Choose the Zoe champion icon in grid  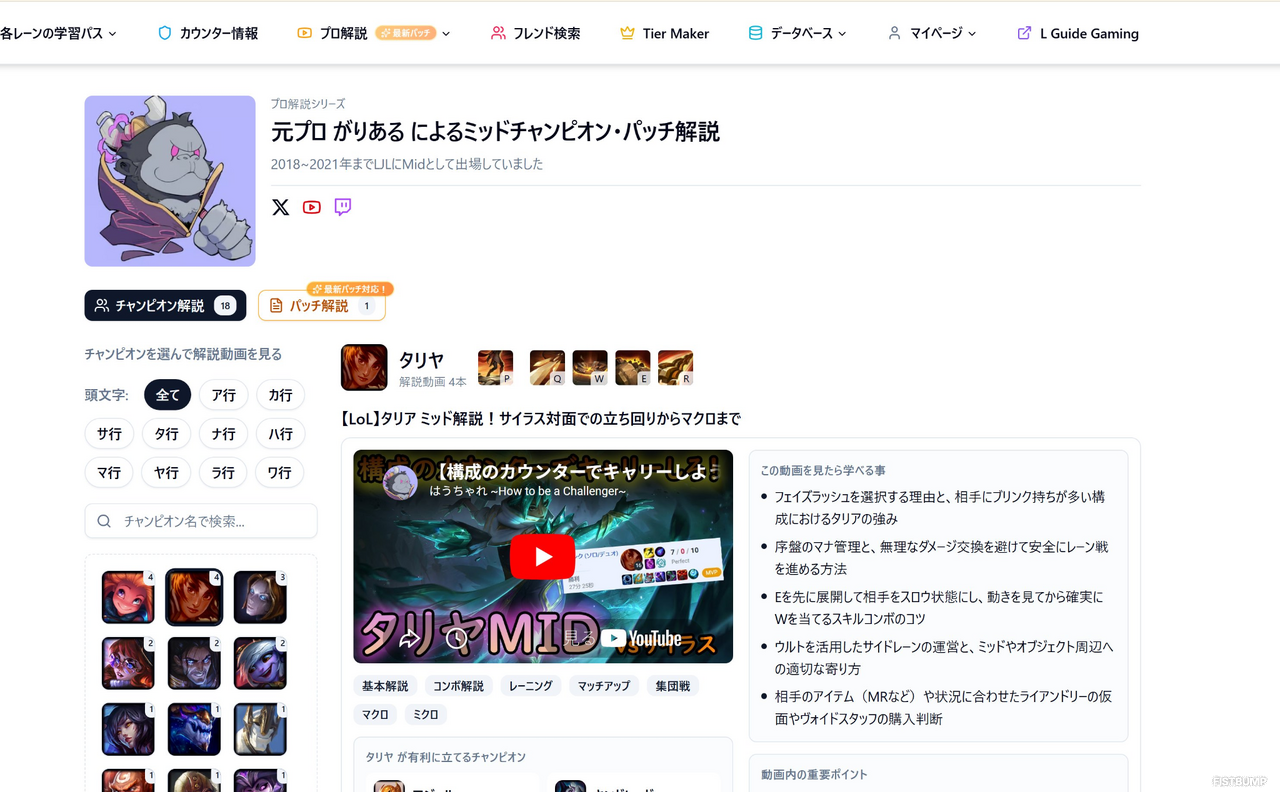tap(128, 597)
